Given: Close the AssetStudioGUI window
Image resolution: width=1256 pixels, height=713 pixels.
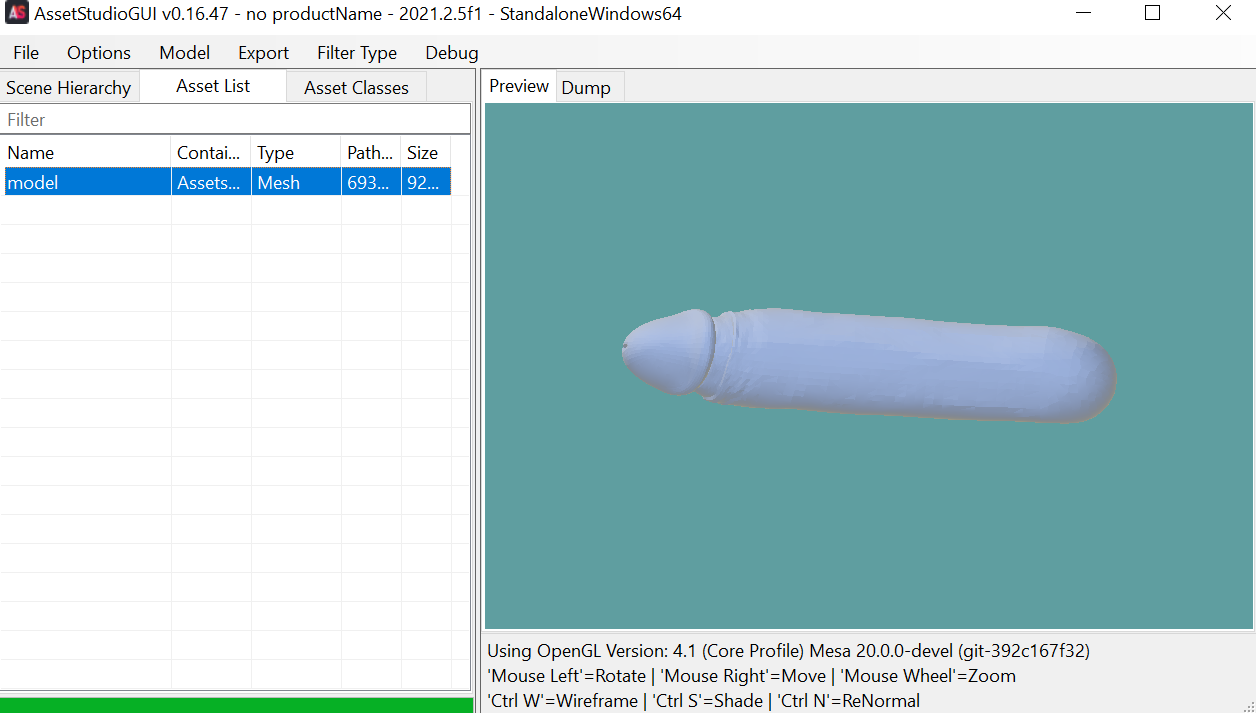Looking at the screenshot, I should (x=1223, y=14).
